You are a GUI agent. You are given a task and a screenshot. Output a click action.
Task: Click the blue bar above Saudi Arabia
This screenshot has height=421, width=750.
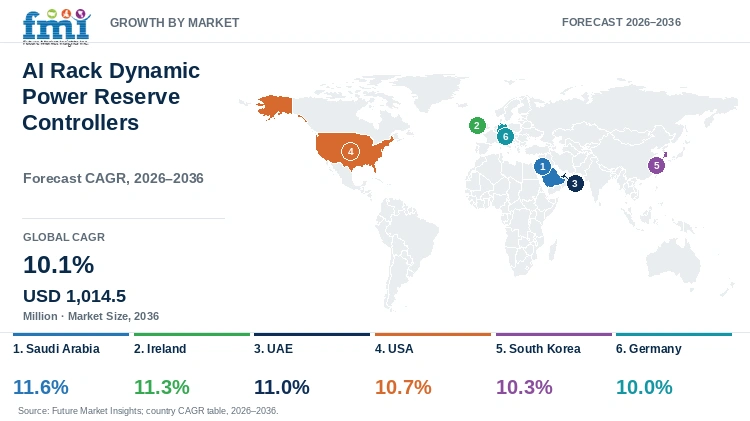(71, 334)
